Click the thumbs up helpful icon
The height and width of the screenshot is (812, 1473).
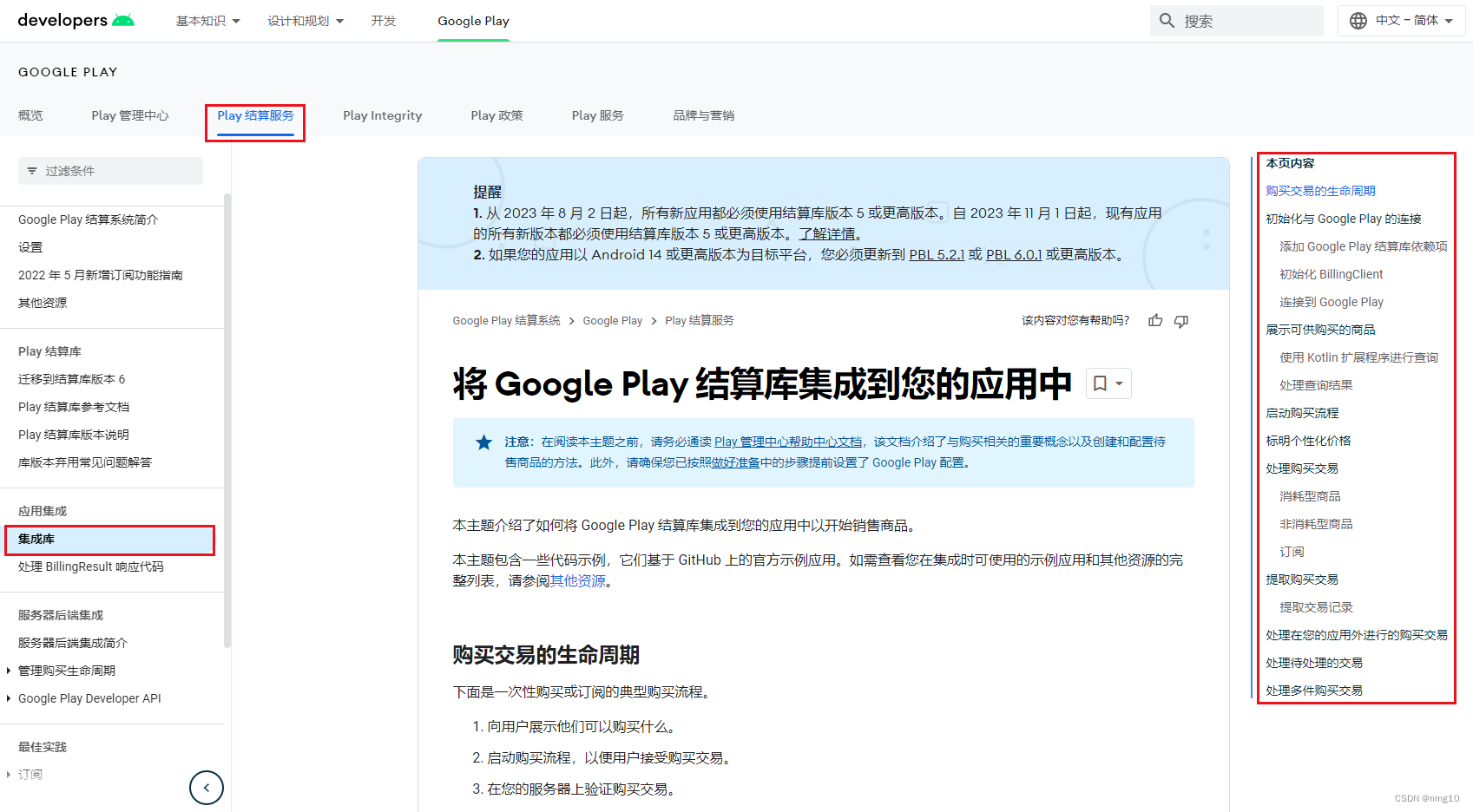click(1155, 320)
